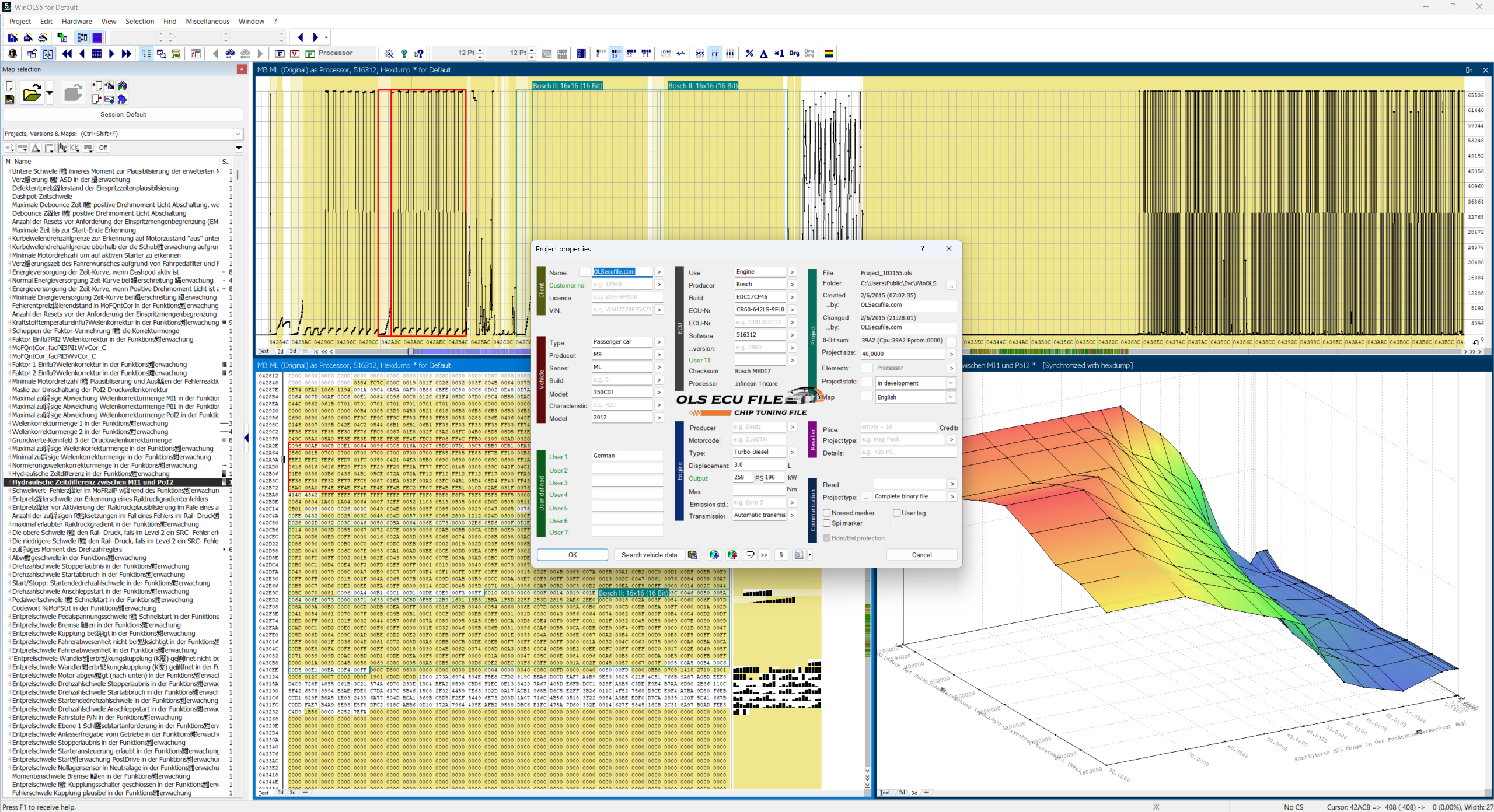Go forward with the blue right arrow
The height and width of the screenshot is (812, 1494).
pyautogui.click(x=316, y=37)
